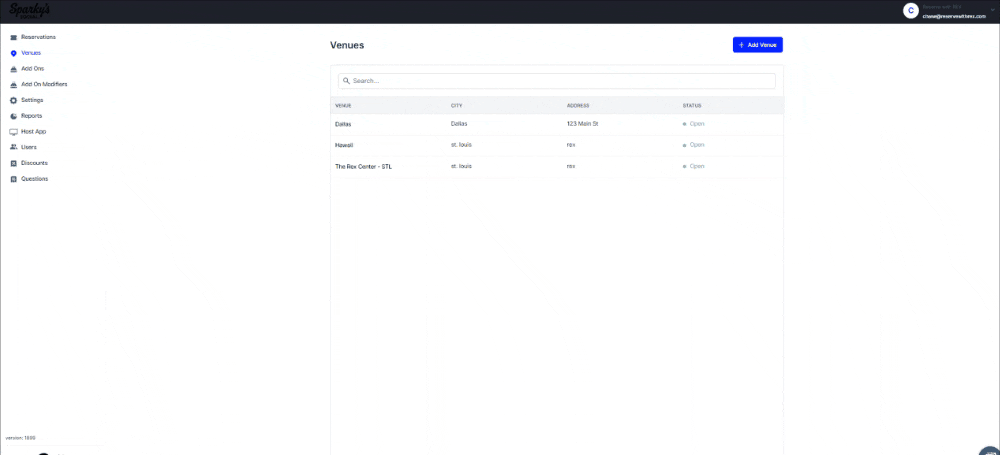Click the Users people icon
Viewport: 1000px width, 455px height.
13,147
